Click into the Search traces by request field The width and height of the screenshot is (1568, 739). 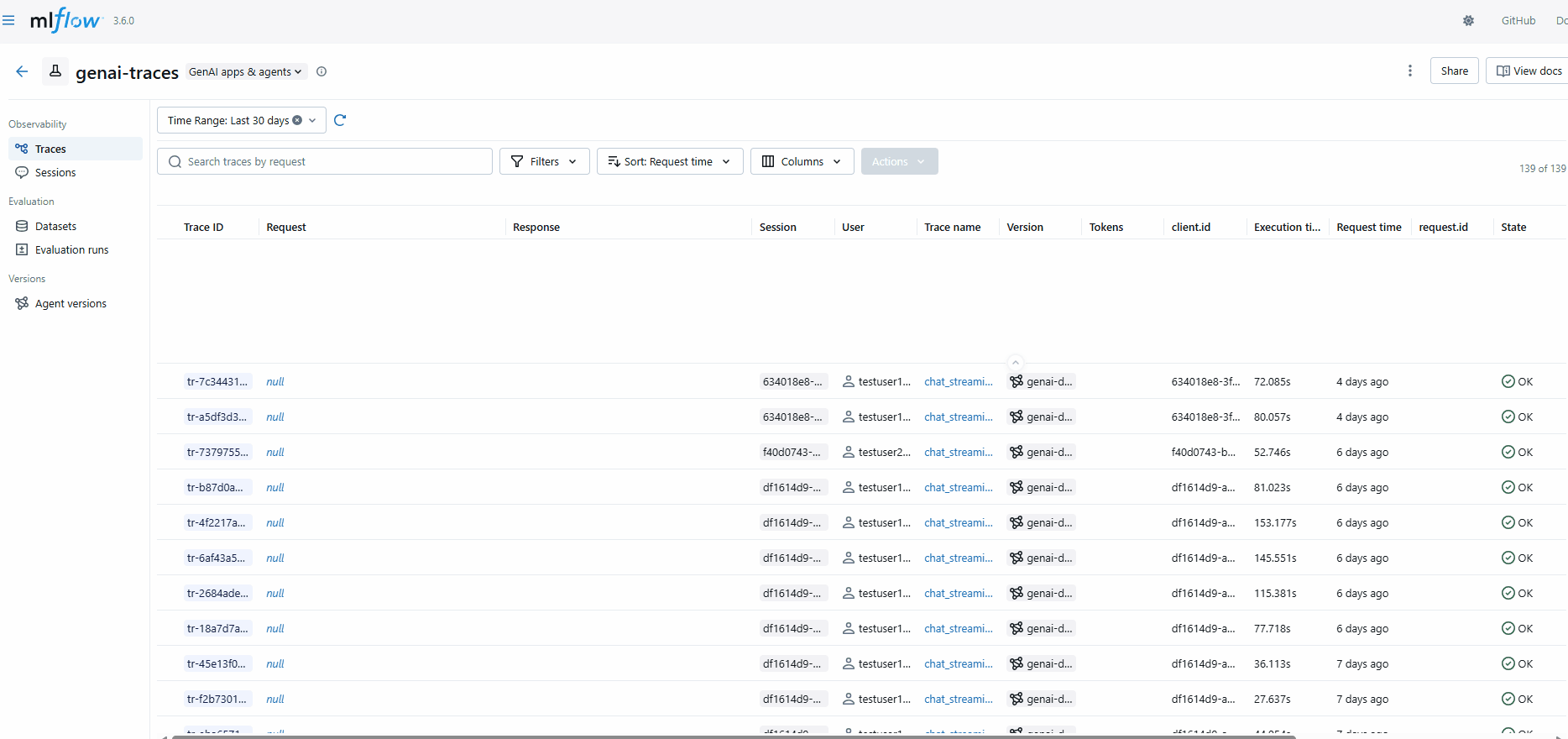325,161
